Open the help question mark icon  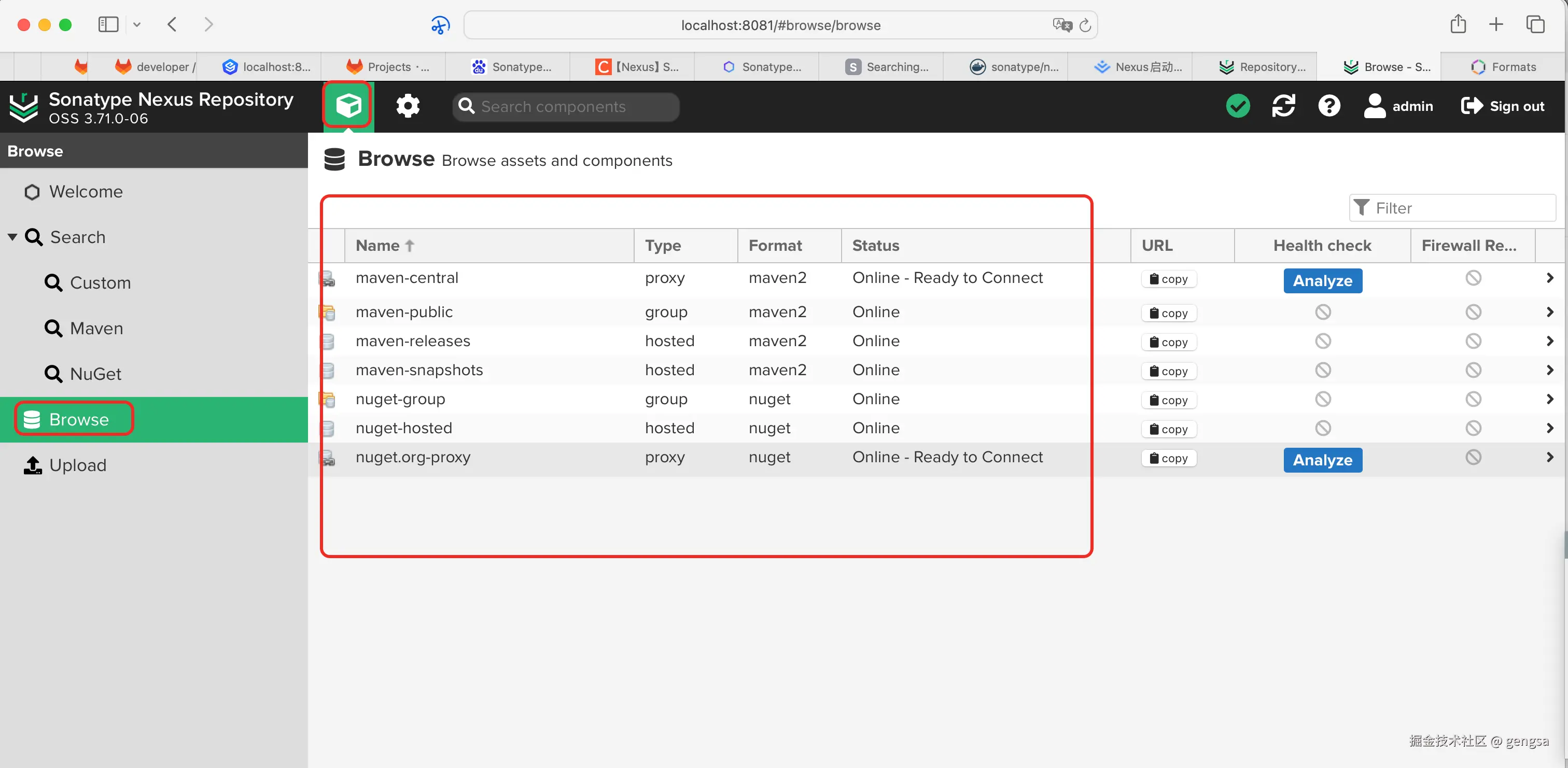(x=1329, y=106)
